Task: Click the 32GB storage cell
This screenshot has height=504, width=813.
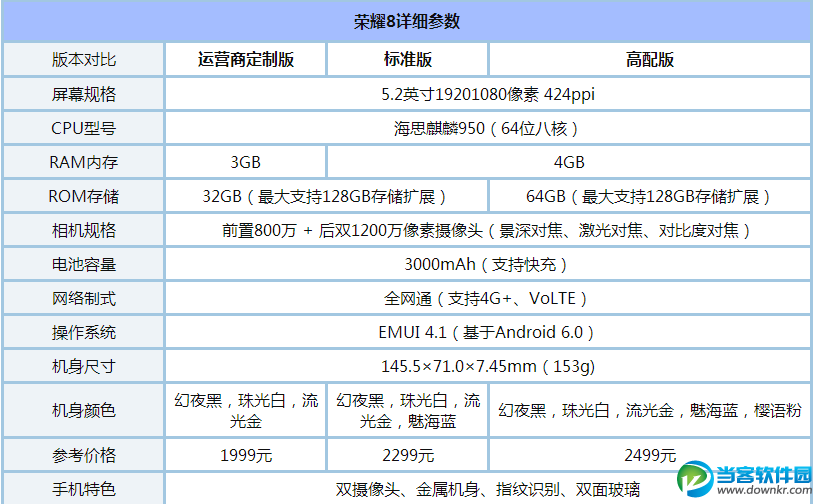Action: [x=326, y=197]
